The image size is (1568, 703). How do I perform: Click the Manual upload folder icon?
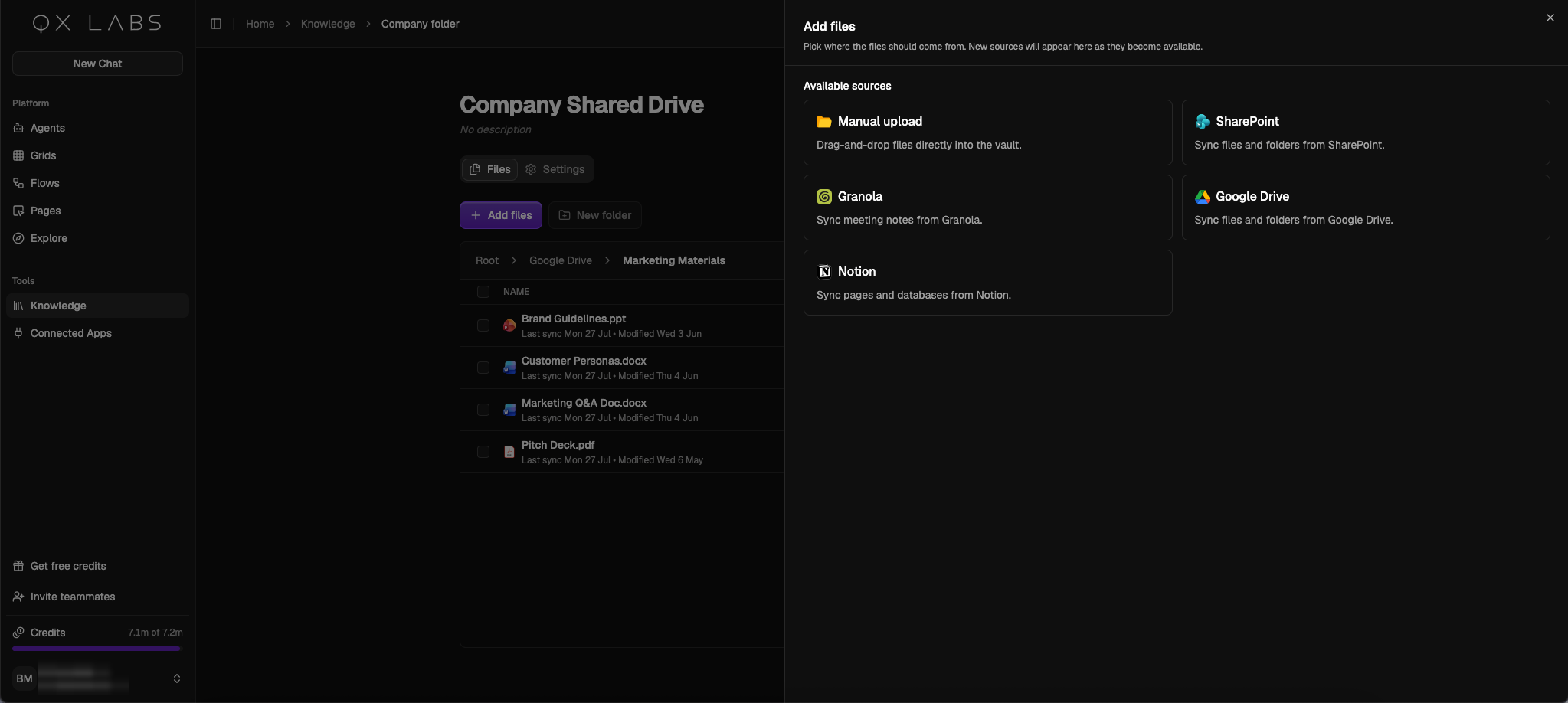pyautogui.click(x=824, y=122)
